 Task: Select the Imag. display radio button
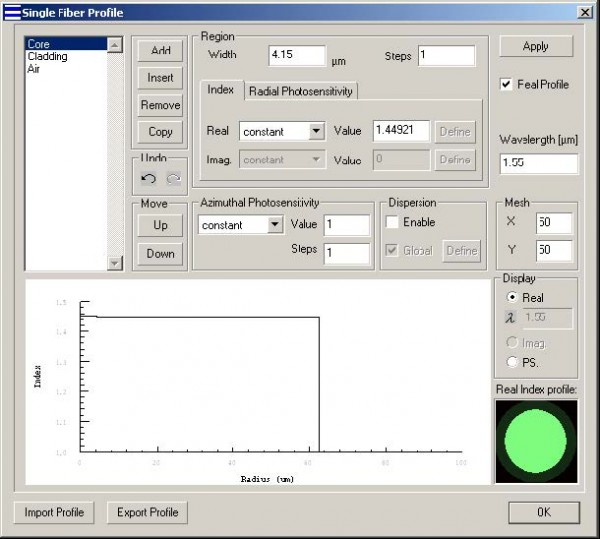coord(512,342)
